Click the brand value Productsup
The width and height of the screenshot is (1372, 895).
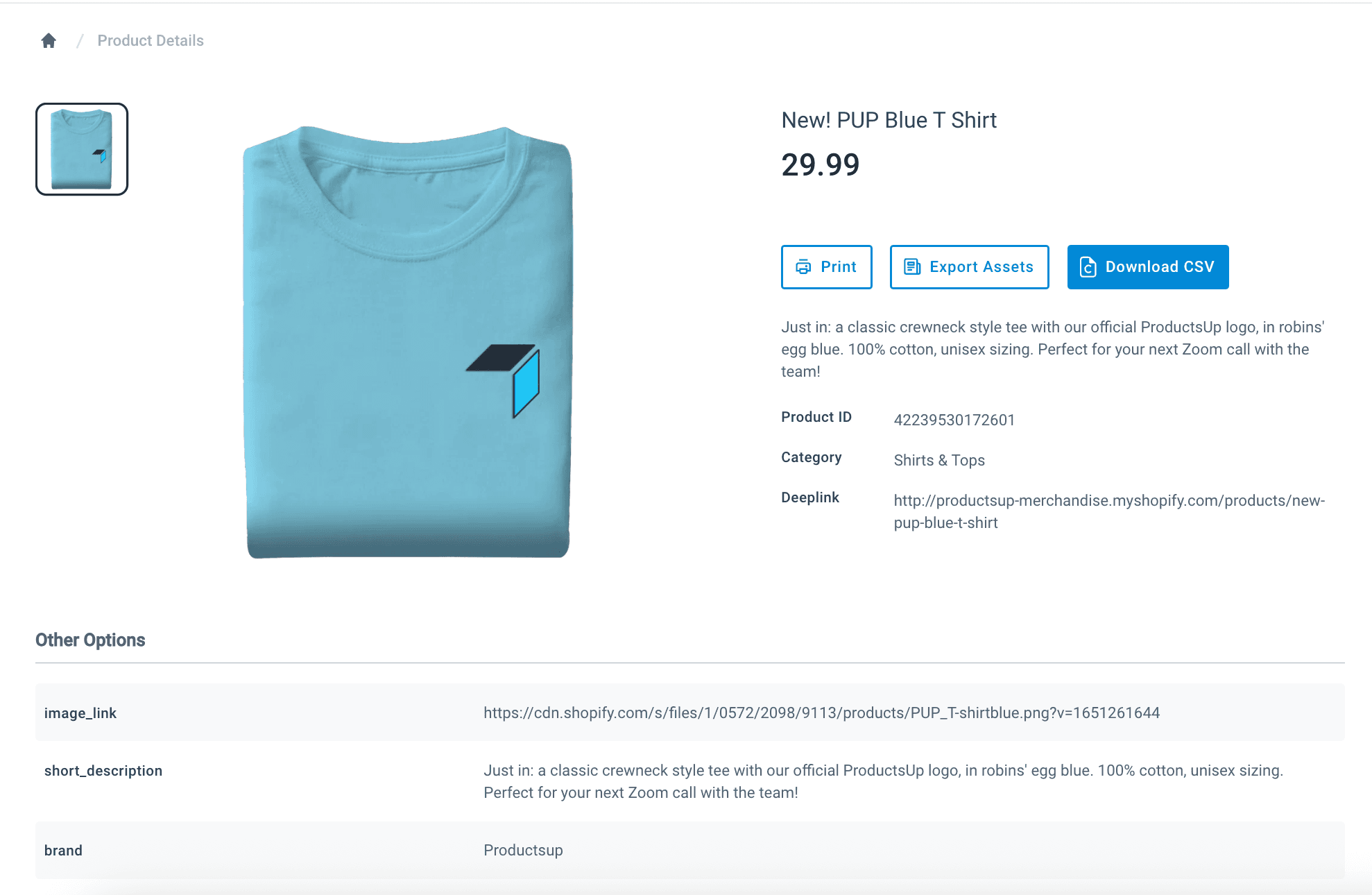523,850
